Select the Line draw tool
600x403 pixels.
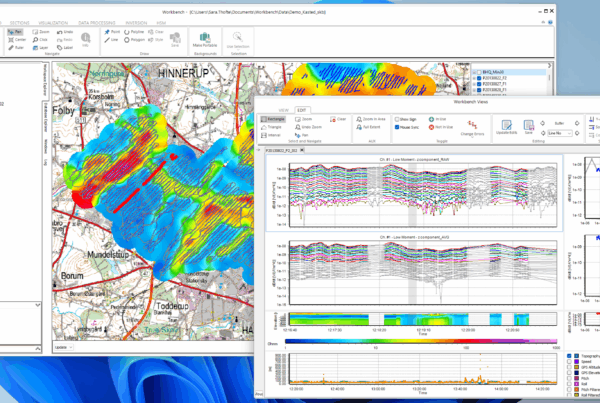click(111, 40)
